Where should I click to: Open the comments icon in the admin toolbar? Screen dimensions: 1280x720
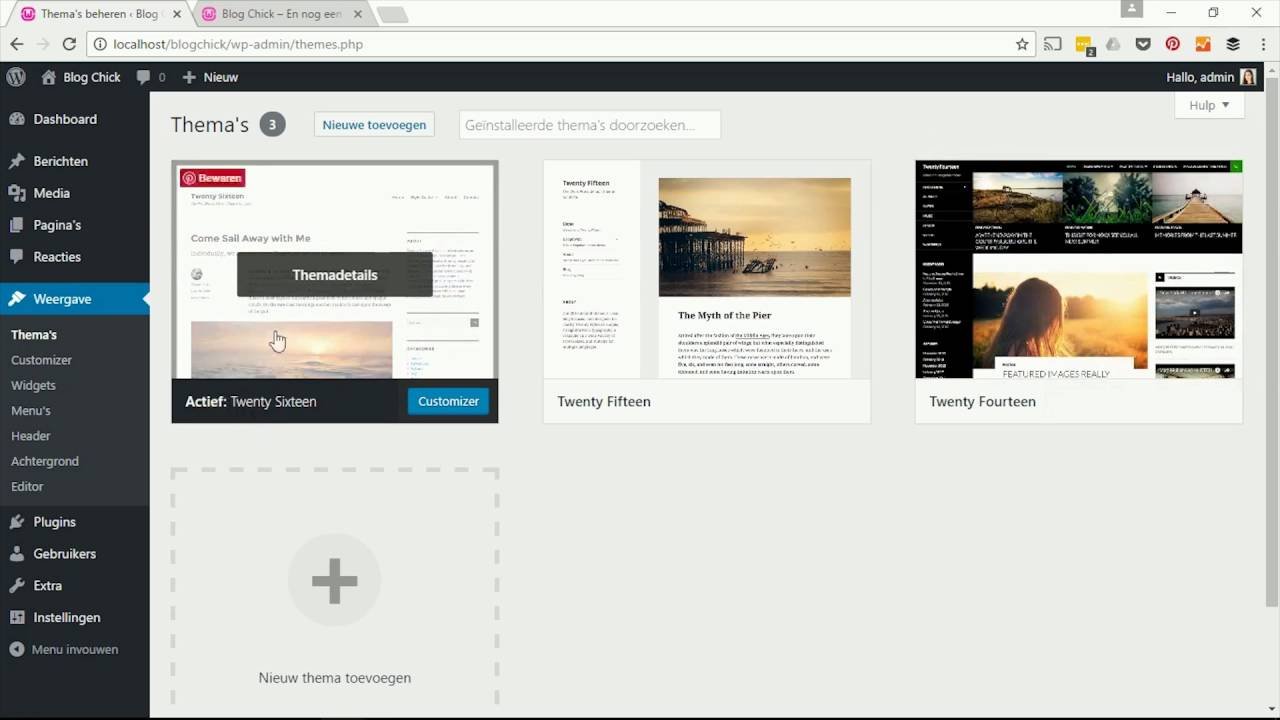[x=144, y=77]
